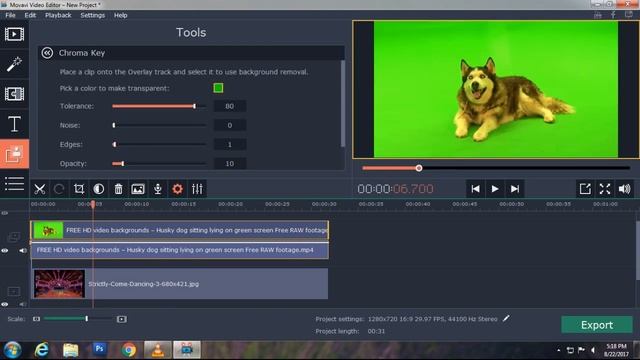Open the Callouts tab (highlighted orange)
640x360 pixels.
(x=14, y=154)
